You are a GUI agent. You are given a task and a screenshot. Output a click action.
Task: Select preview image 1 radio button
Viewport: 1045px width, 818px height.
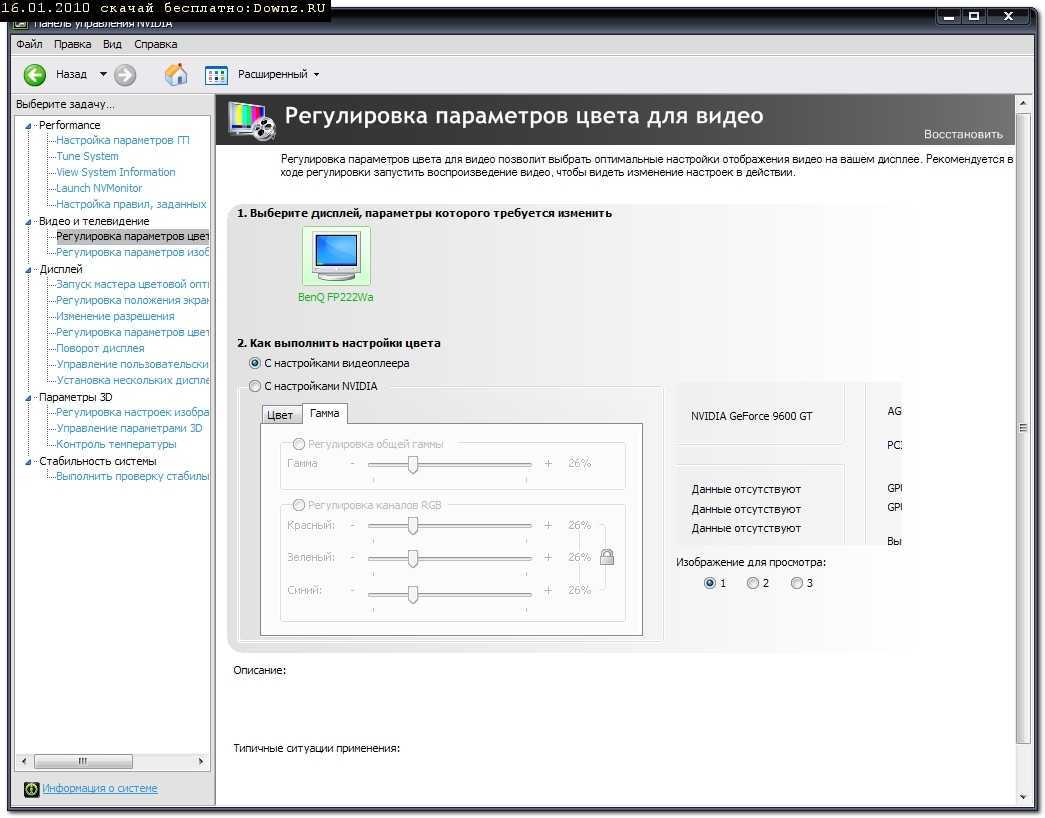coord(710,583)
